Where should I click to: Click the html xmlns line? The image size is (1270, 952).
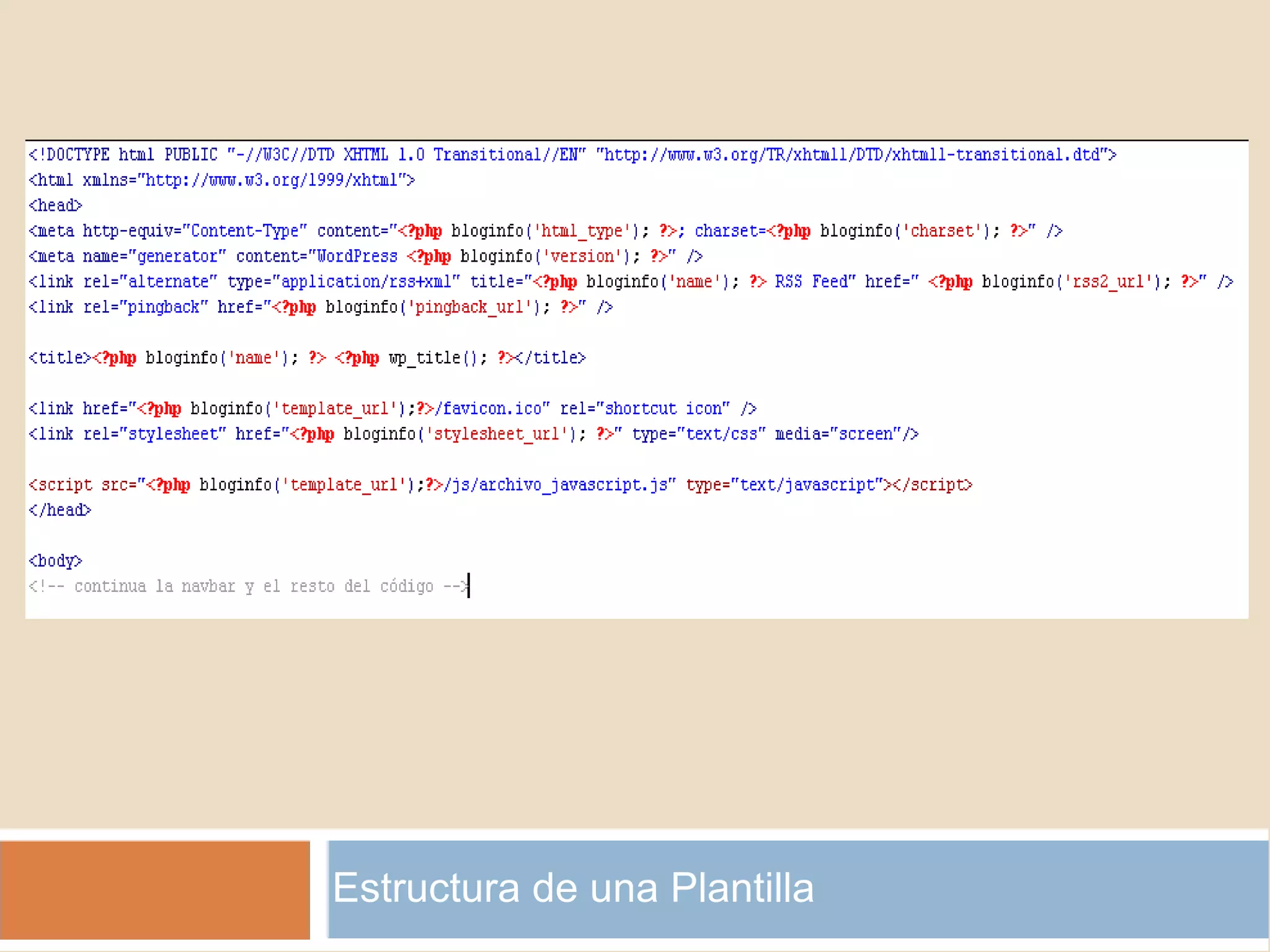(222, 180)
